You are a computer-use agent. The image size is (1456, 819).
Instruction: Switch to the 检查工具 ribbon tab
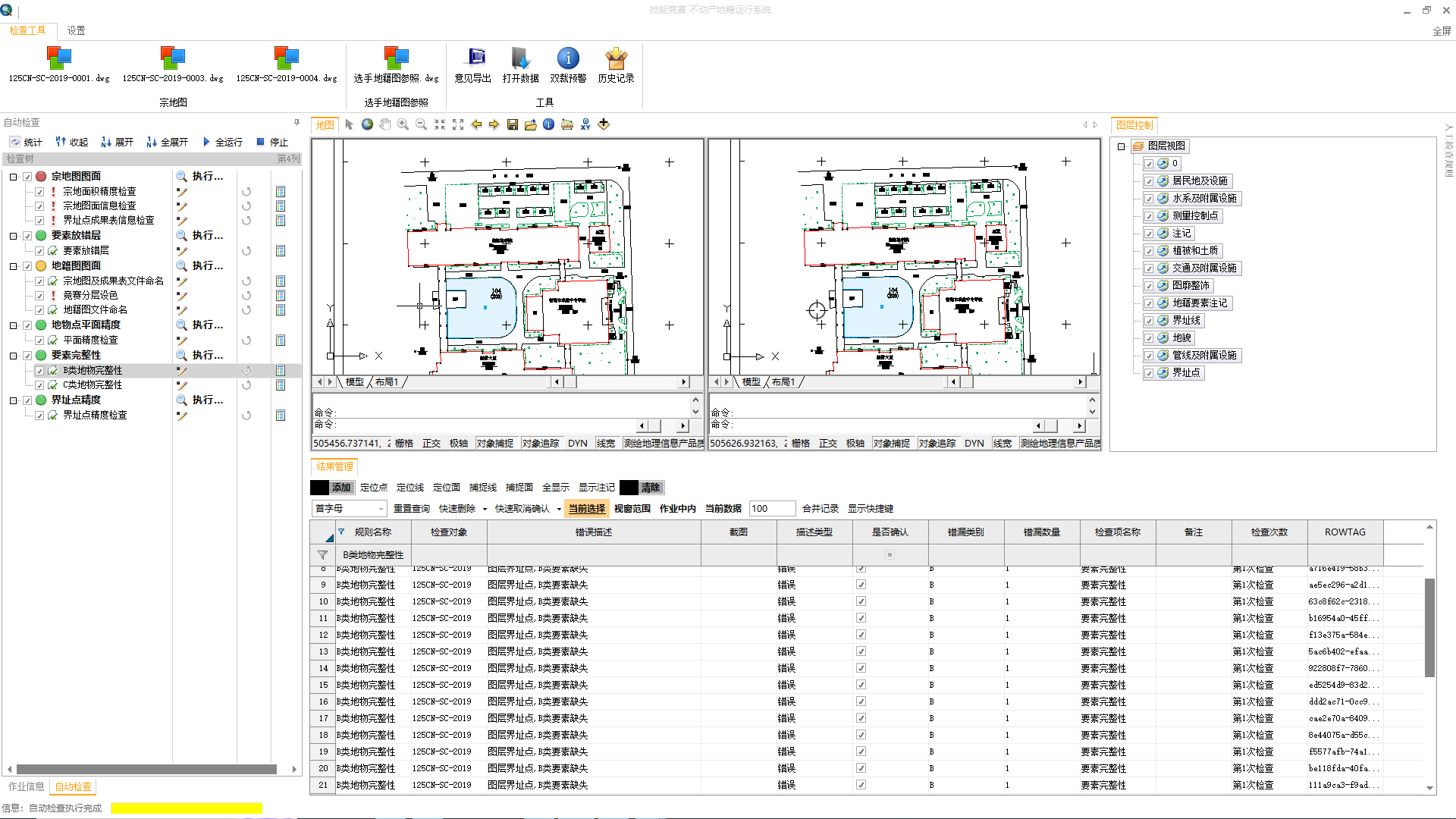coord(28,30)
